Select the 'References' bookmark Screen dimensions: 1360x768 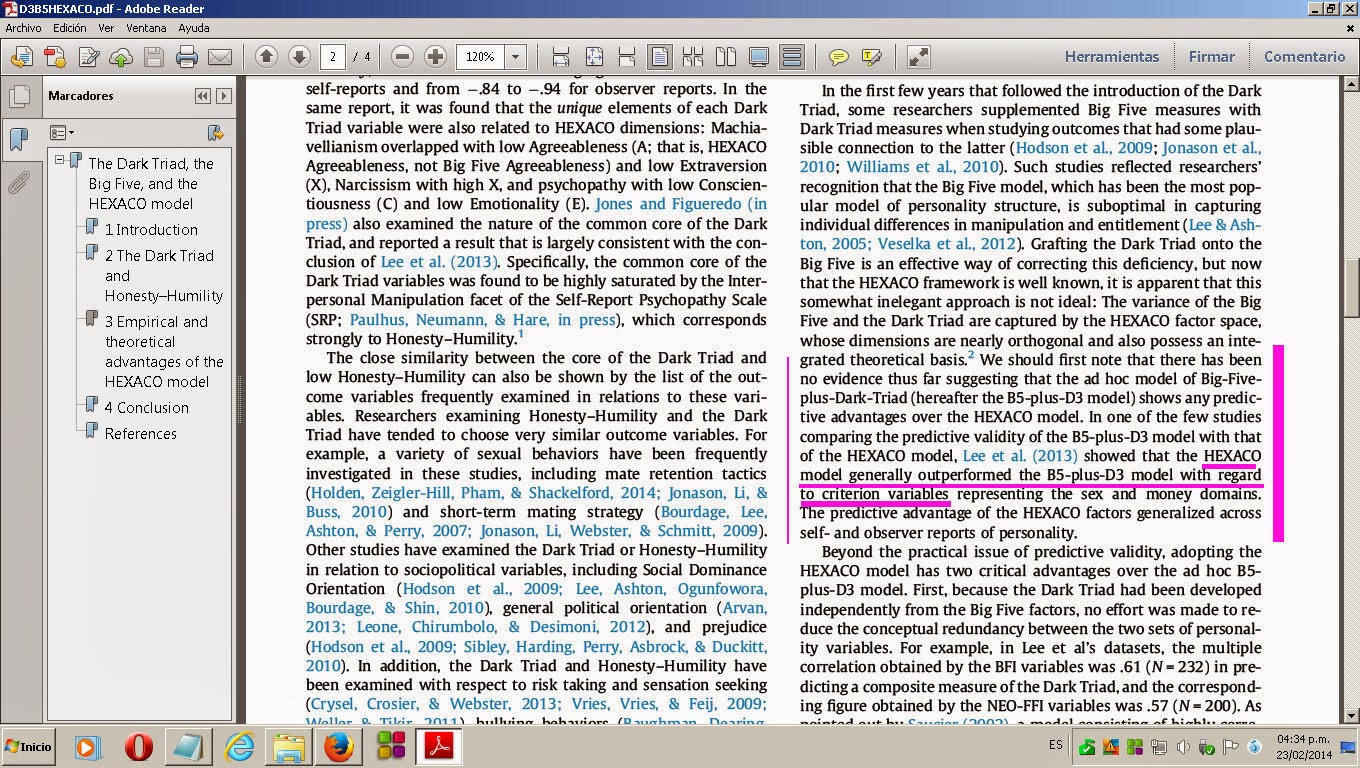[140, 433]
